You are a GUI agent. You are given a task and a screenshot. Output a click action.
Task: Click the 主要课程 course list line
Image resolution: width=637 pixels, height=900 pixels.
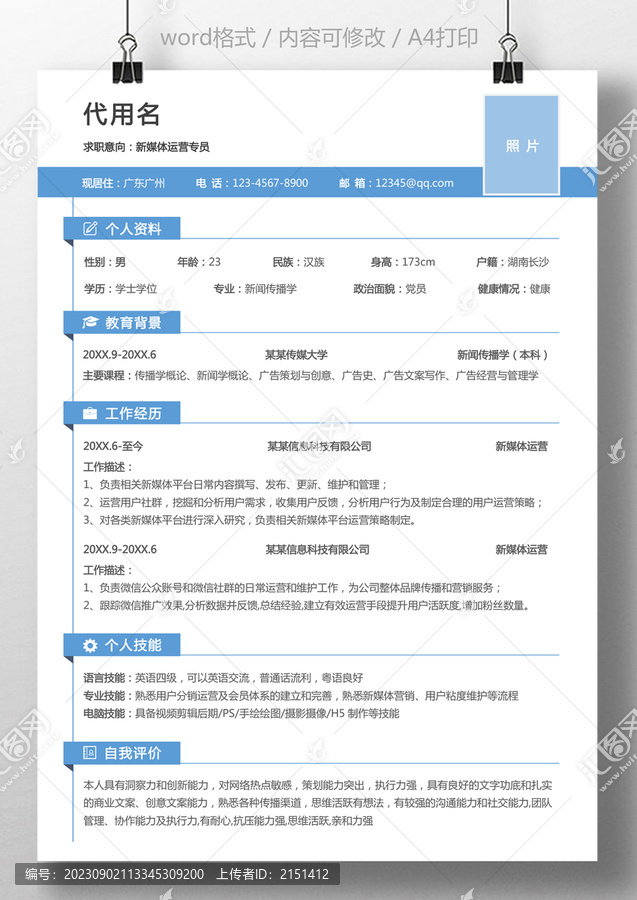tap(310, 375)
